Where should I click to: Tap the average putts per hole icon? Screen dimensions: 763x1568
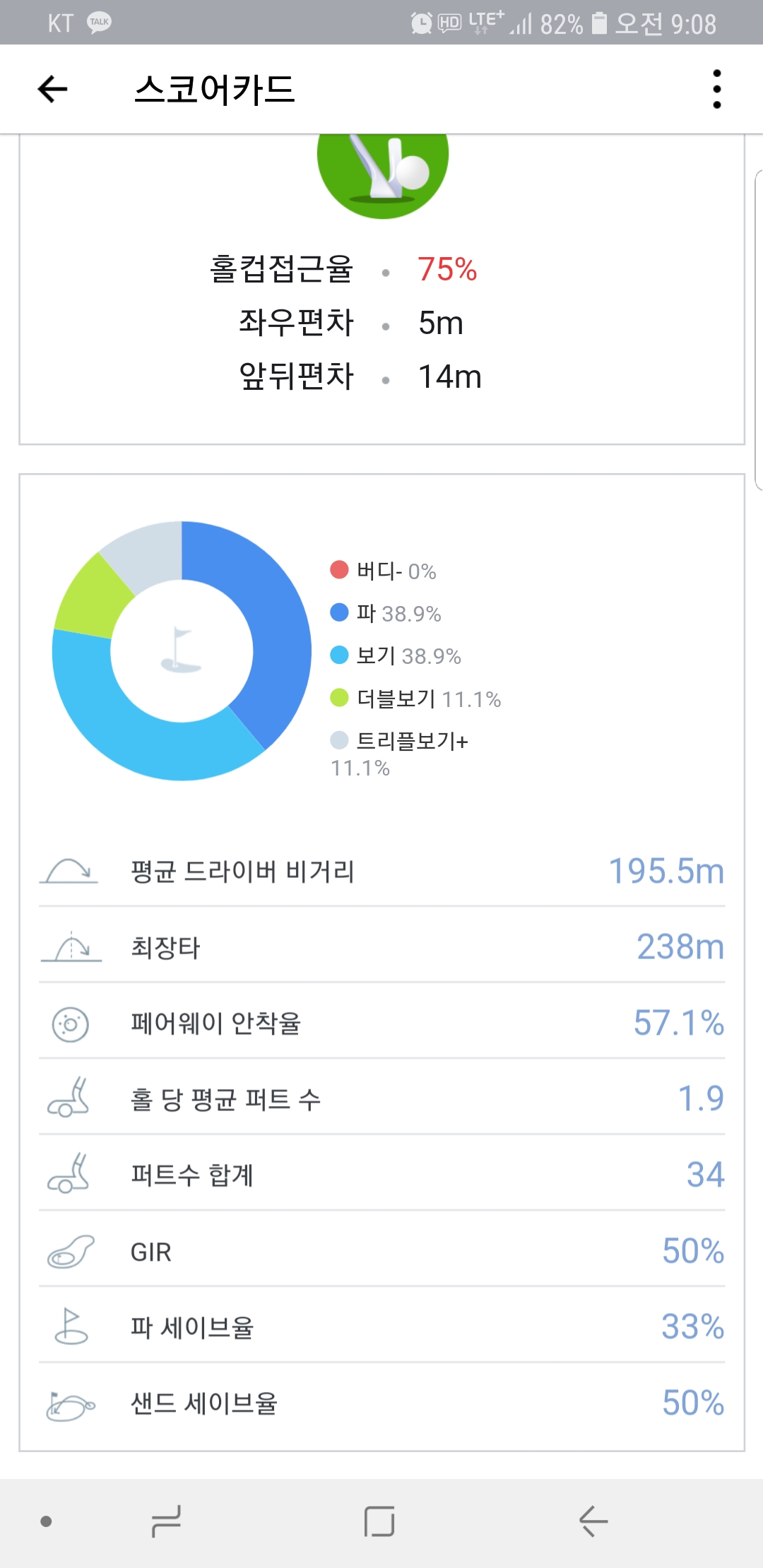point(69,1098)
